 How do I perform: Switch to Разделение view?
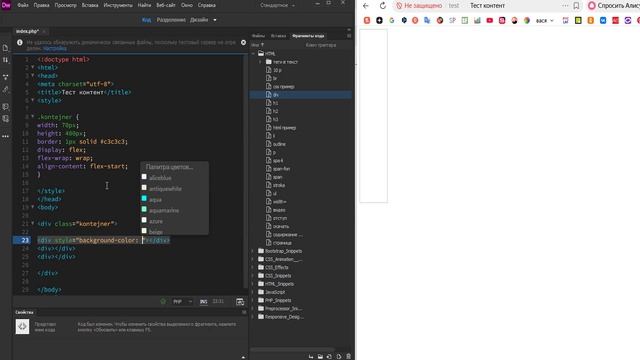point(171,20)
